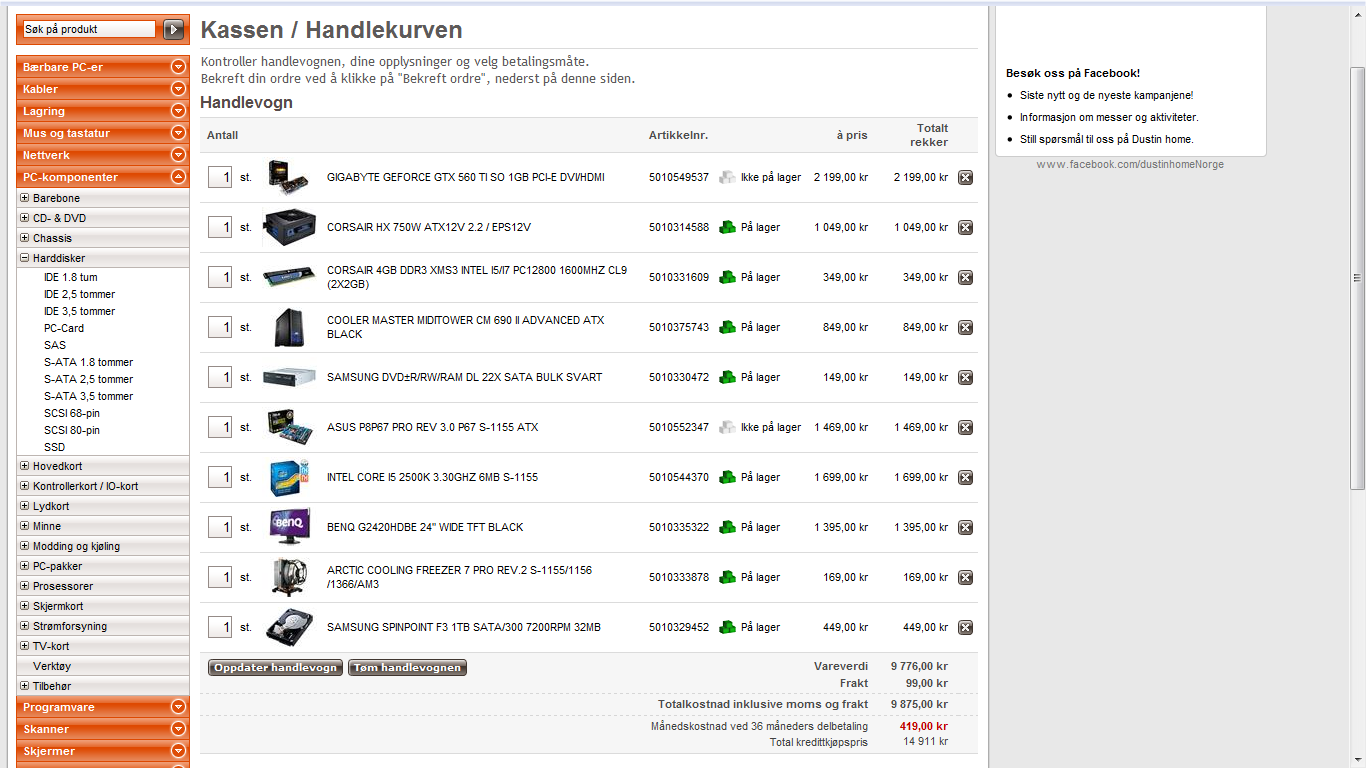Expand the Nettverk category
Image resolution: width=1366 pixels, height=768 pixels.
click(x=178, y=155)
